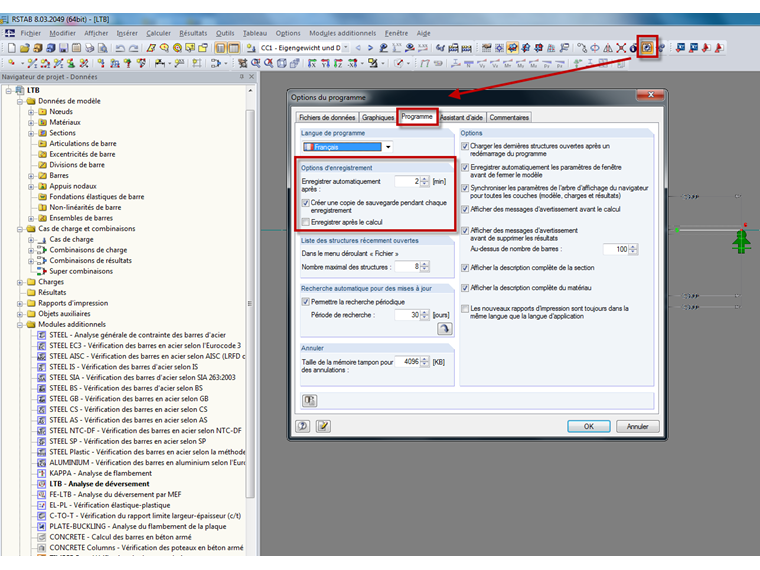Click the Save floppy disk icon
Image resolution: width=760 pixels, height=570 pixels.
[x=63, y=48]
